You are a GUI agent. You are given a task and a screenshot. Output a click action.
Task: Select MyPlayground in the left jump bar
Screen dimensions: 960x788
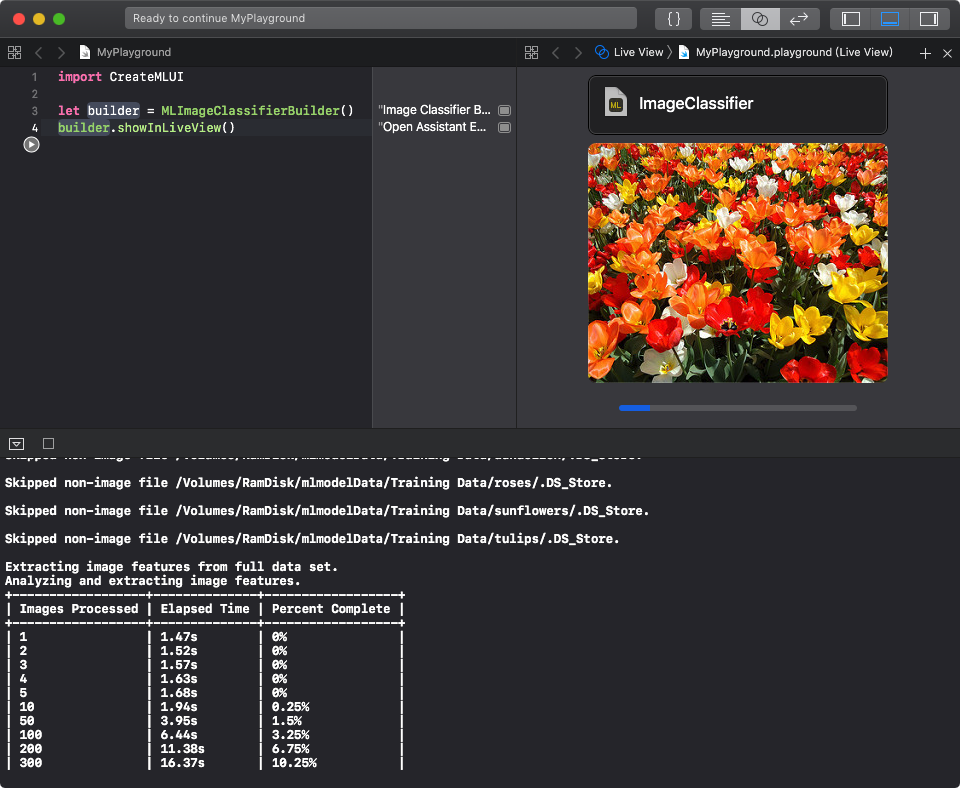133,52
